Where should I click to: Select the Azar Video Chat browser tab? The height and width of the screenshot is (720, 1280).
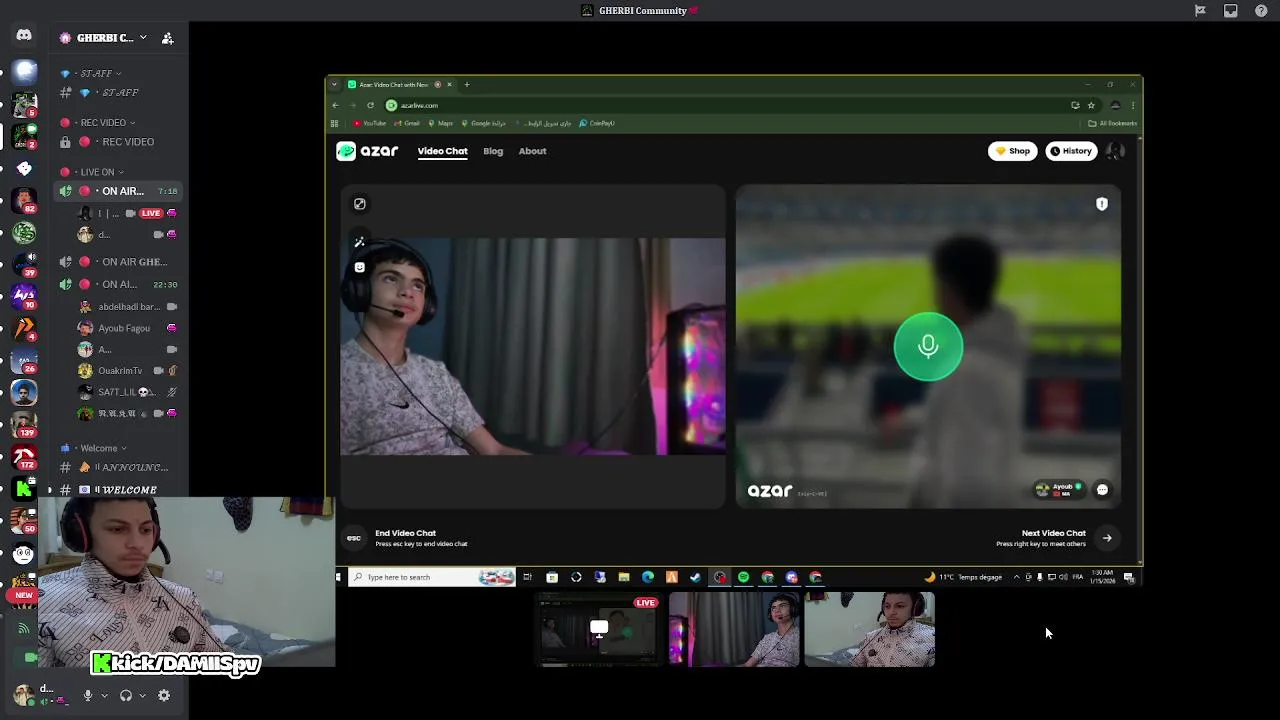399,85
